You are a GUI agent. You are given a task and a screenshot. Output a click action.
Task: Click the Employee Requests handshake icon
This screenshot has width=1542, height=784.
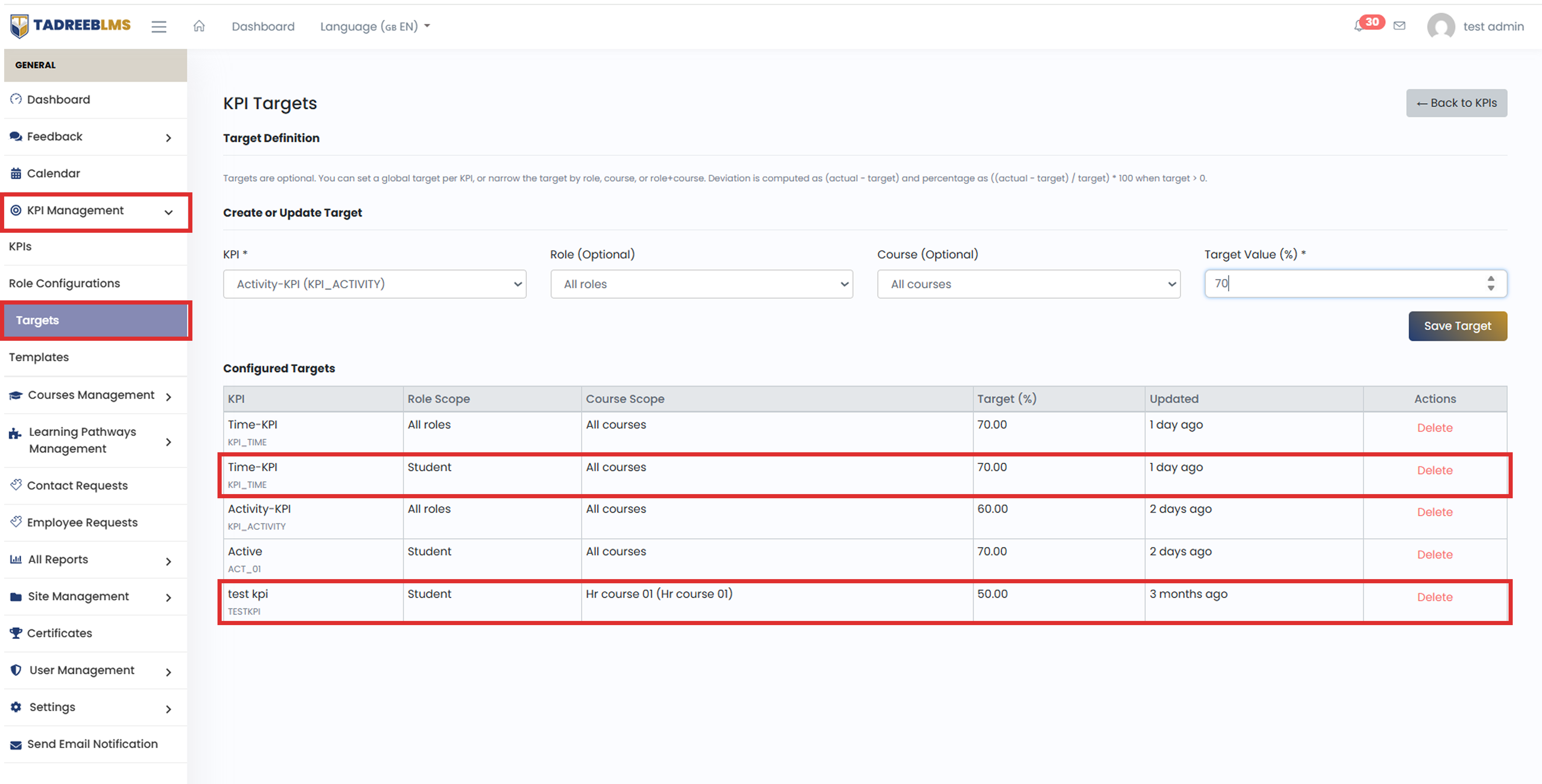click(x=16, y=522)
